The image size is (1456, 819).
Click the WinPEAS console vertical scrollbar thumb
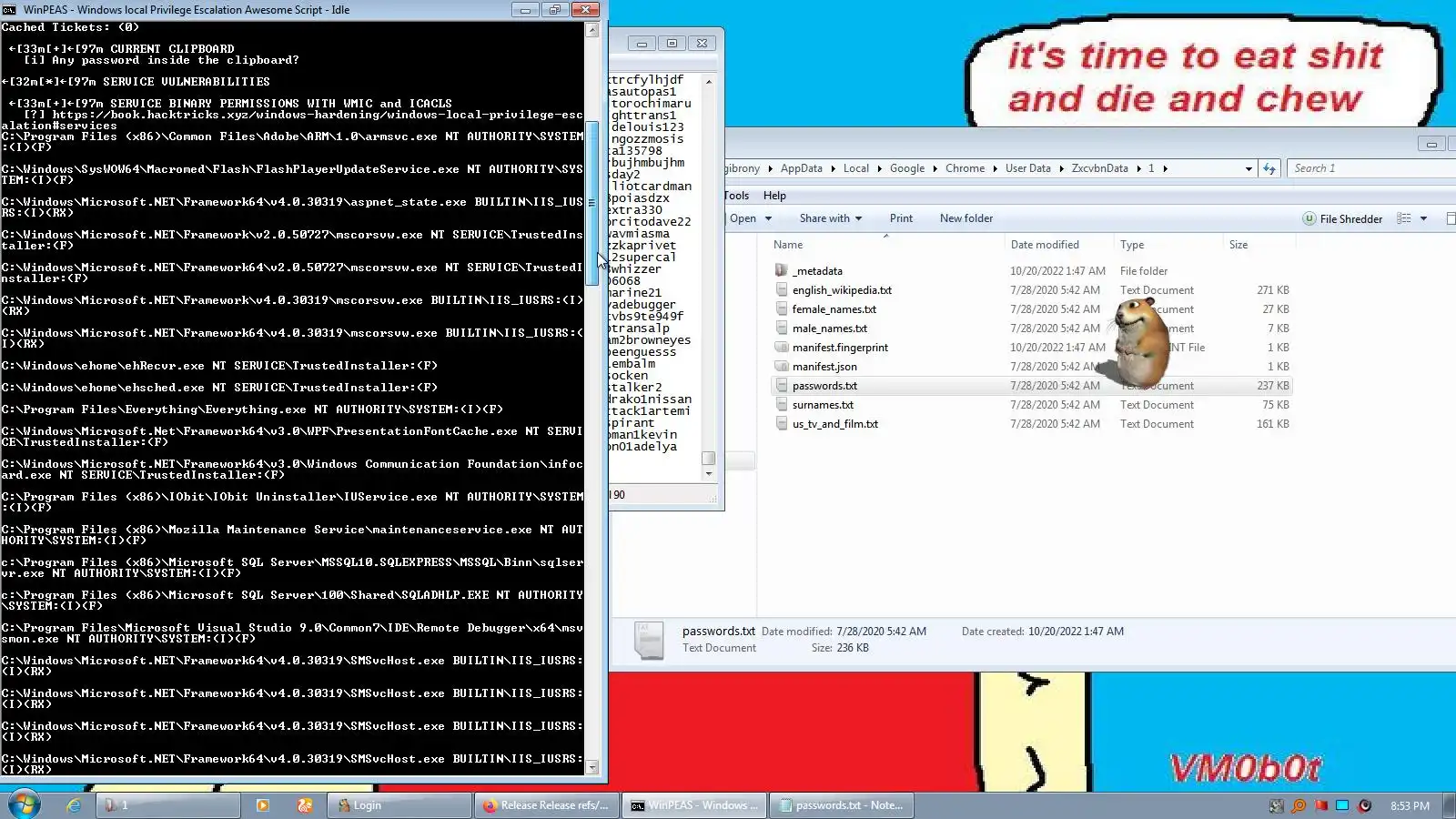[x=591, y=203]
